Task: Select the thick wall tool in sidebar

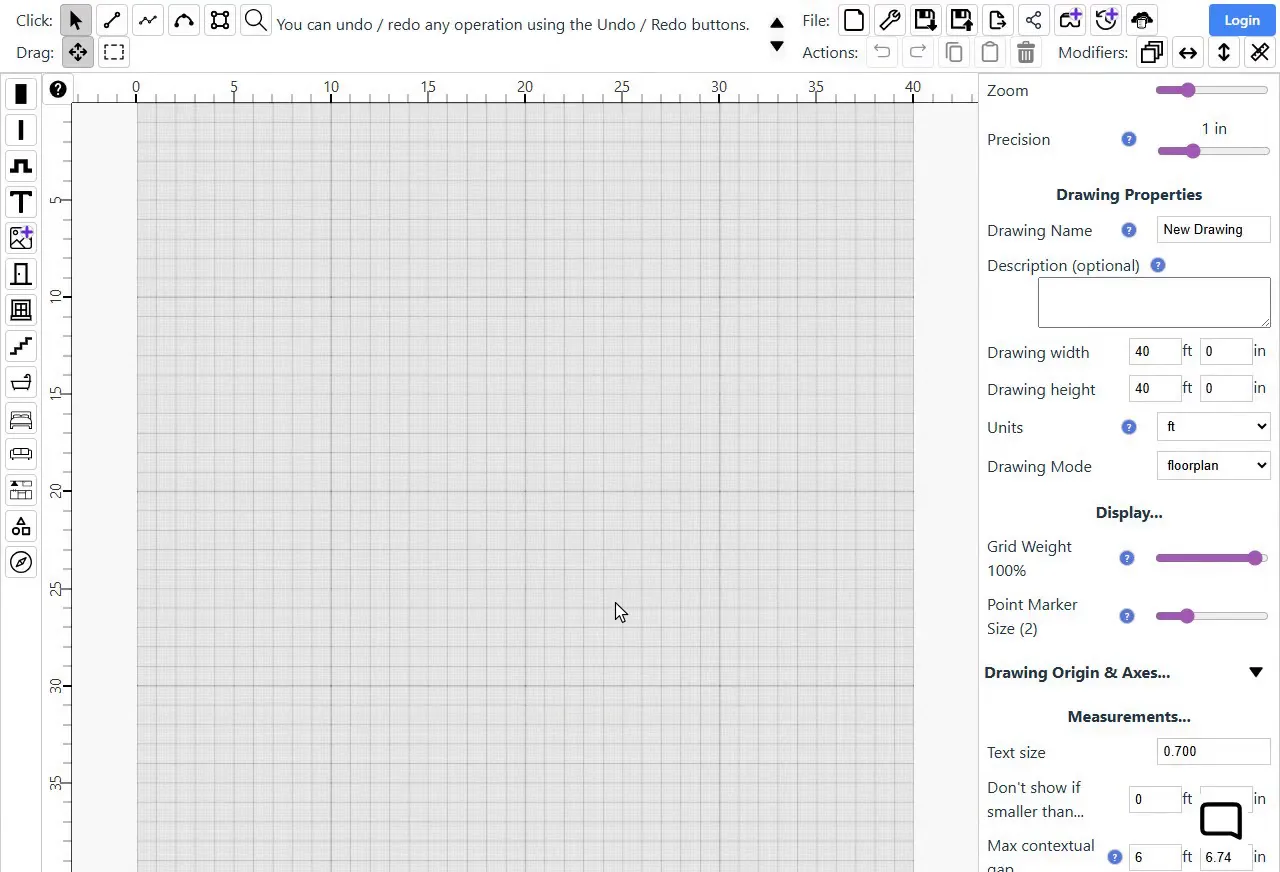Action: pyautogui.click(x=21, y=94)
